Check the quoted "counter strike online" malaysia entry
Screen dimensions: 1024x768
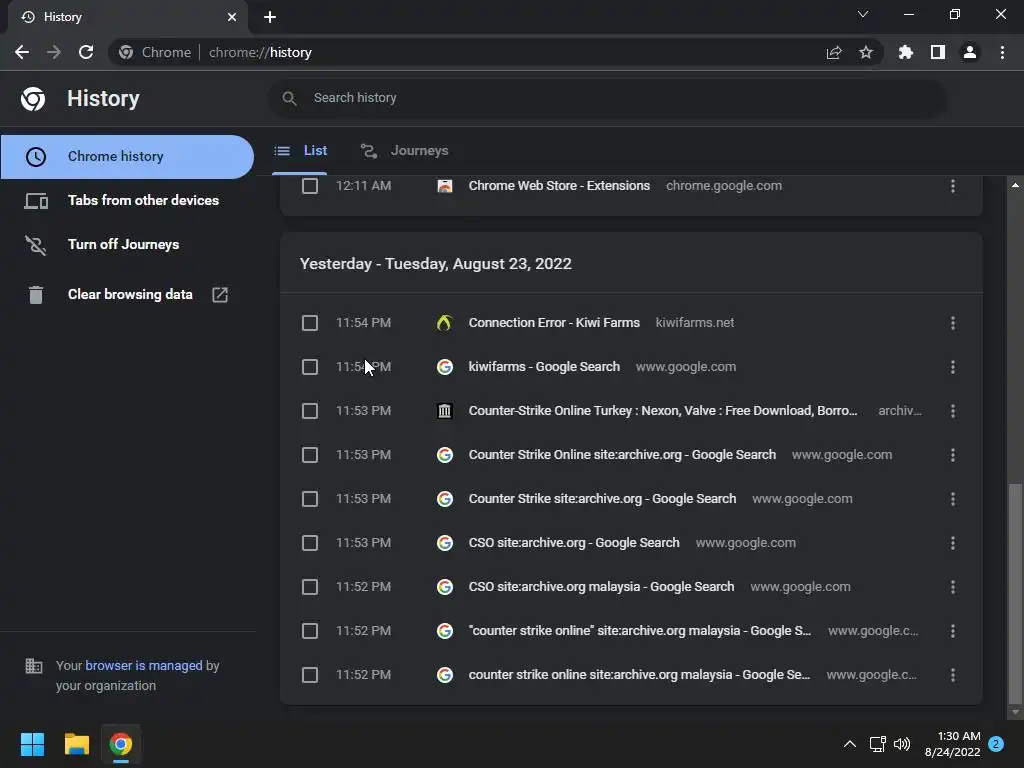pos(310,631)
